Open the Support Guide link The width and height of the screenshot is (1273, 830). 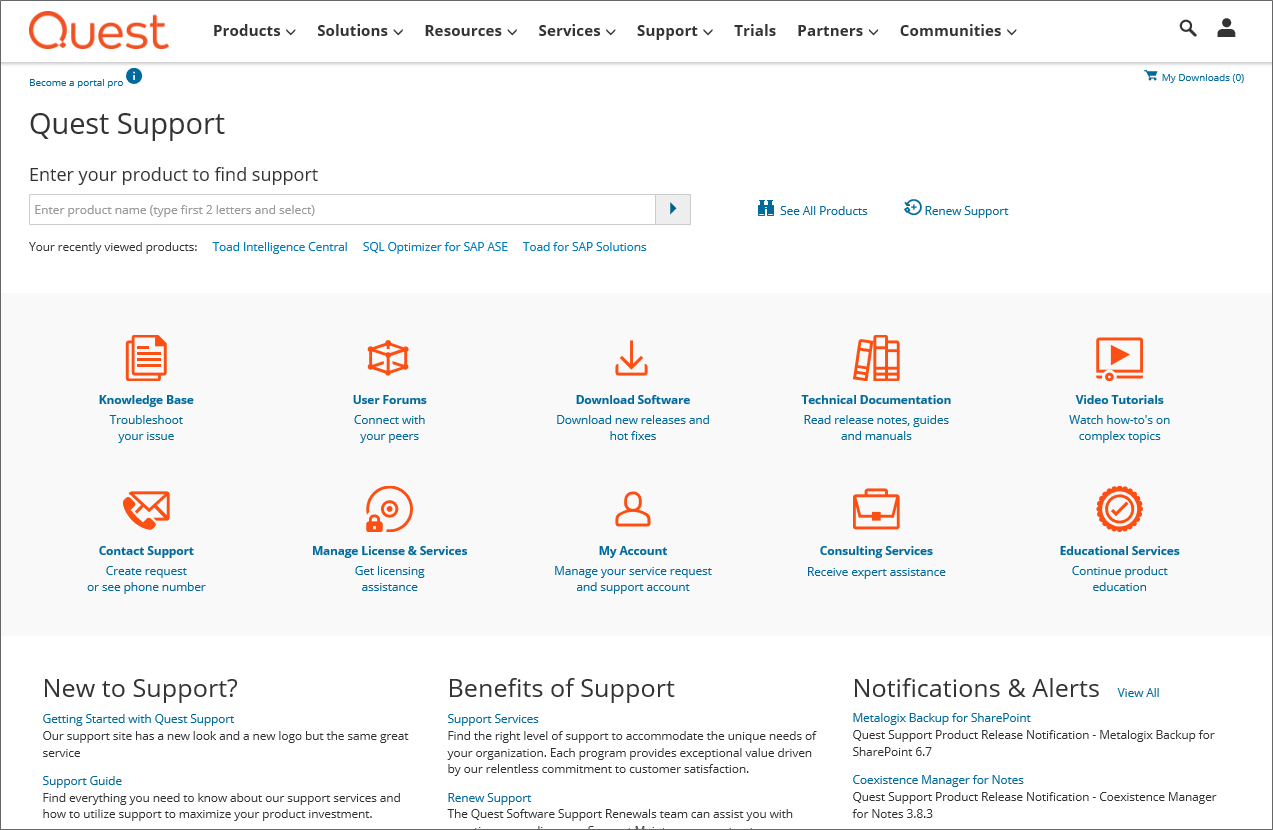[82, 781]
